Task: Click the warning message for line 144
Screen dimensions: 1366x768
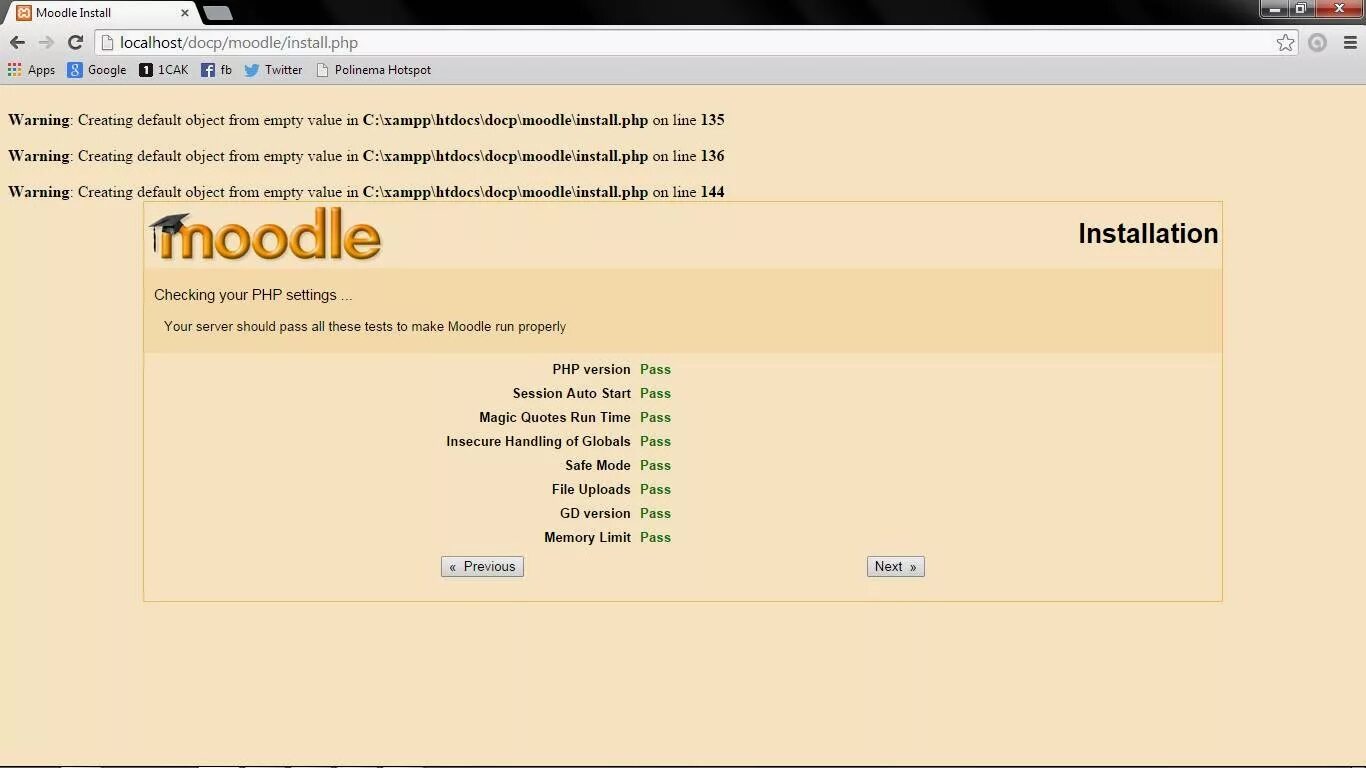Action: click(x=366, y=192)
